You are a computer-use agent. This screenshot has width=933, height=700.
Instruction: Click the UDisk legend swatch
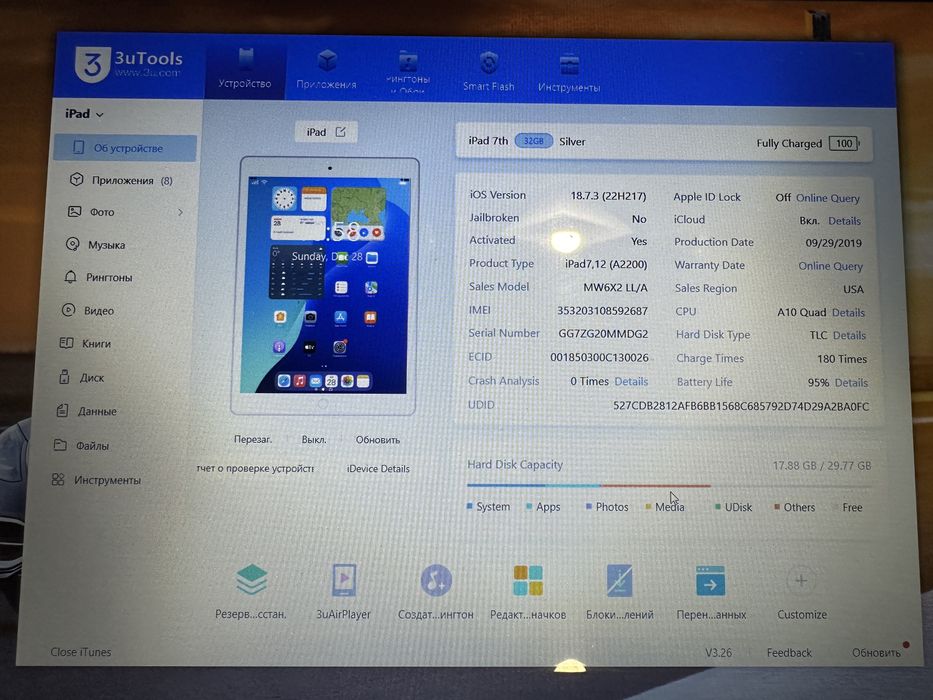point(718,507)
